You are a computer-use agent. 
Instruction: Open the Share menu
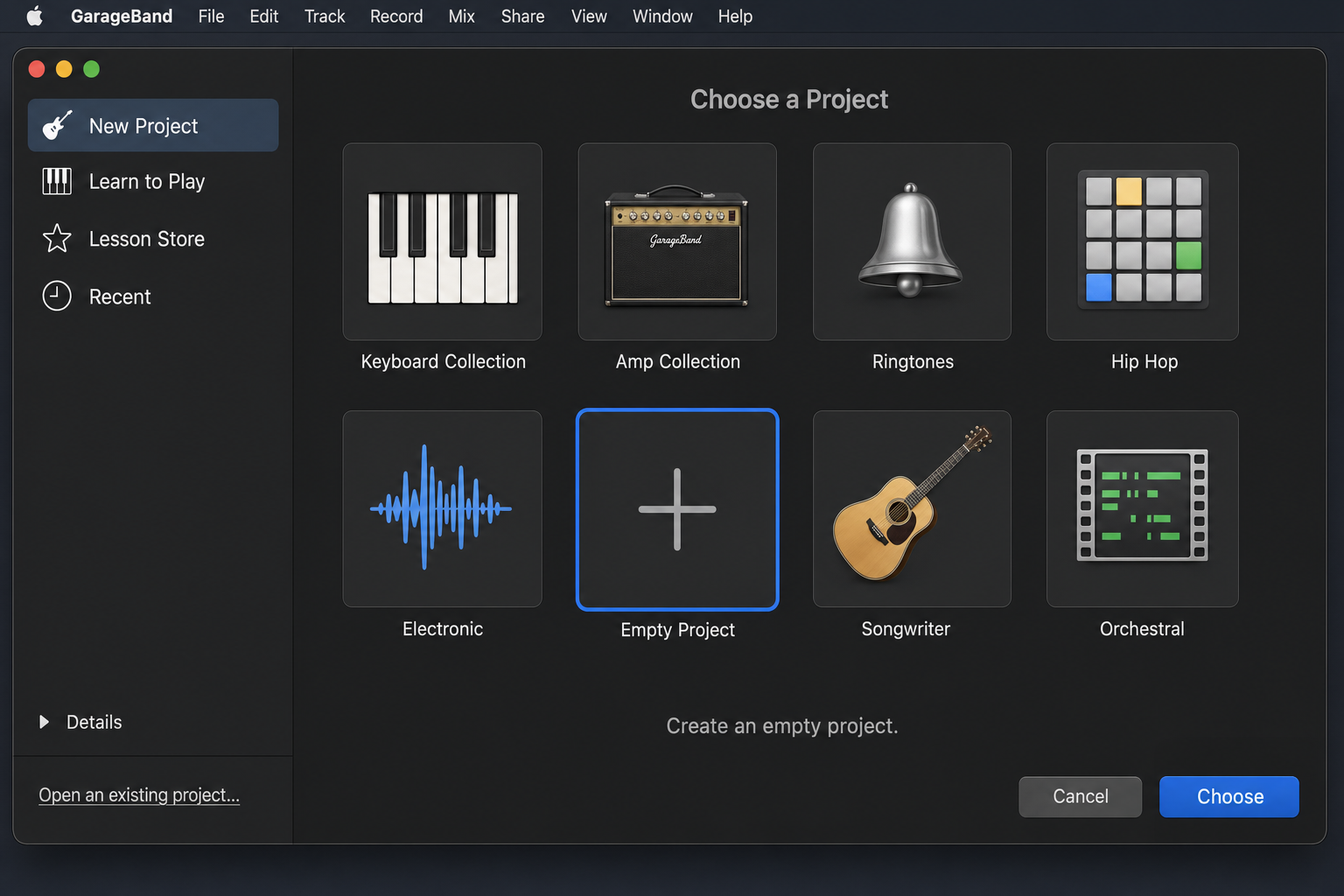(x=522, y=16)
